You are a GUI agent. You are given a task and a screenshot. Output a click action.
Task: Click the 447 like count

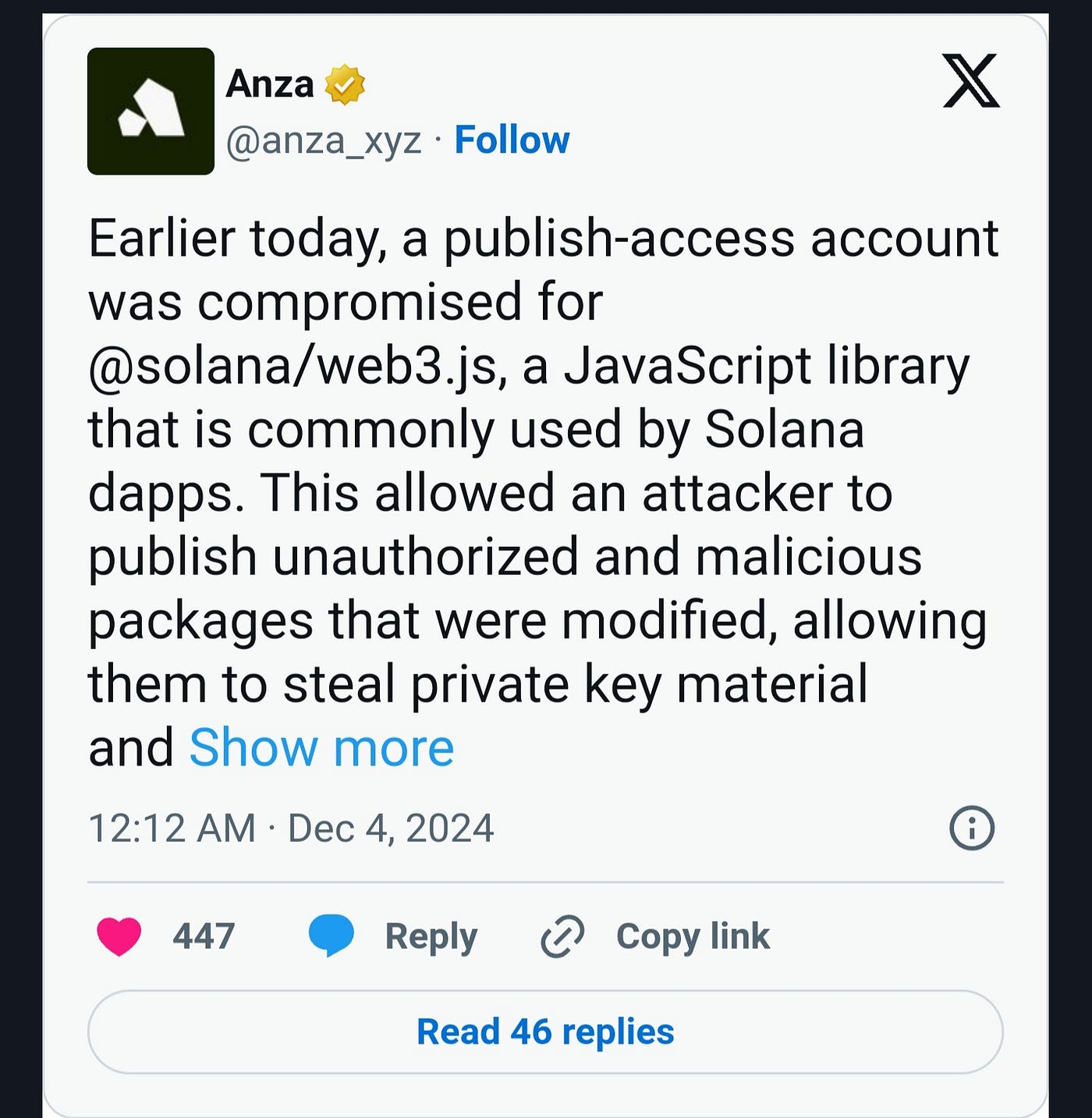[x=204, y=935]
